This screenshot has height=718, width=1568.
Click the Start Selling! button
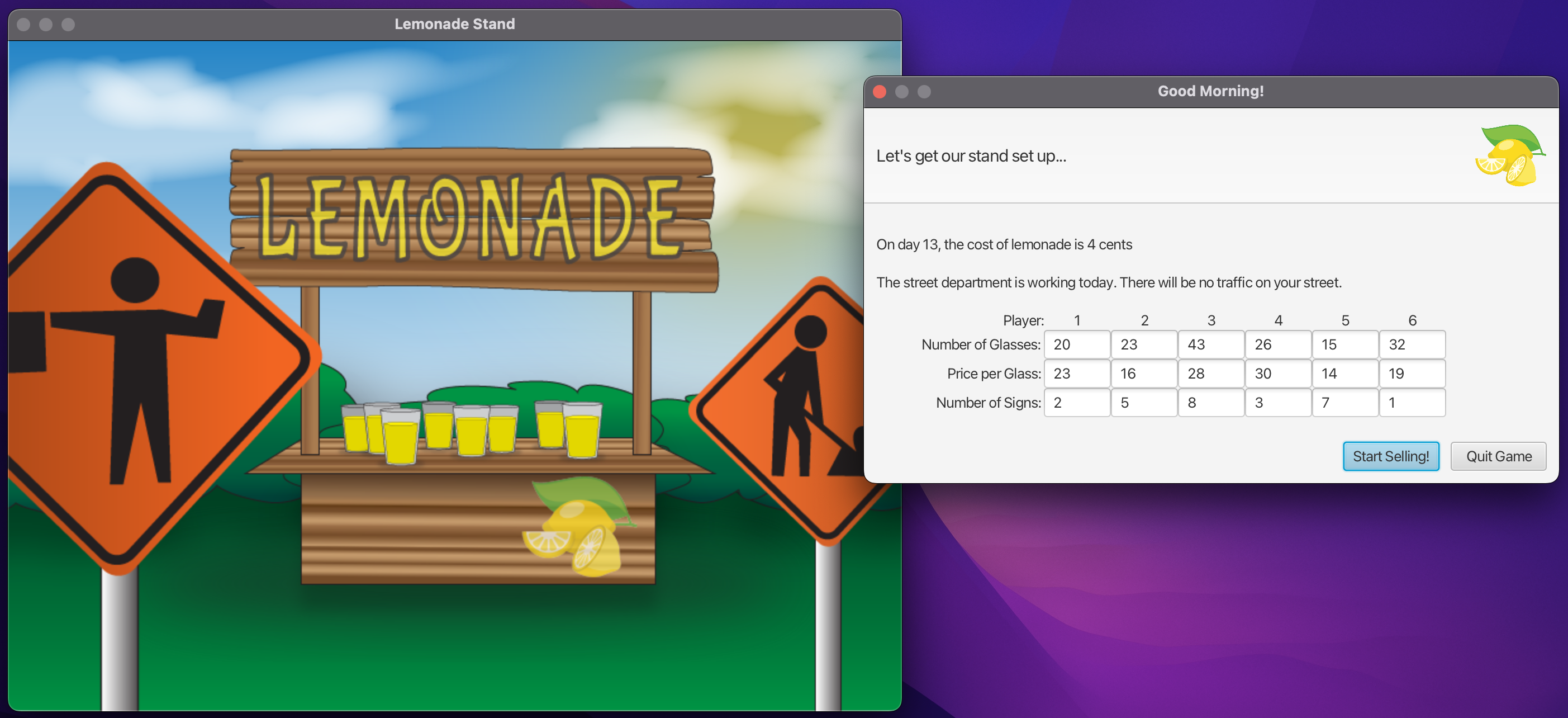tap(1390, 456)
